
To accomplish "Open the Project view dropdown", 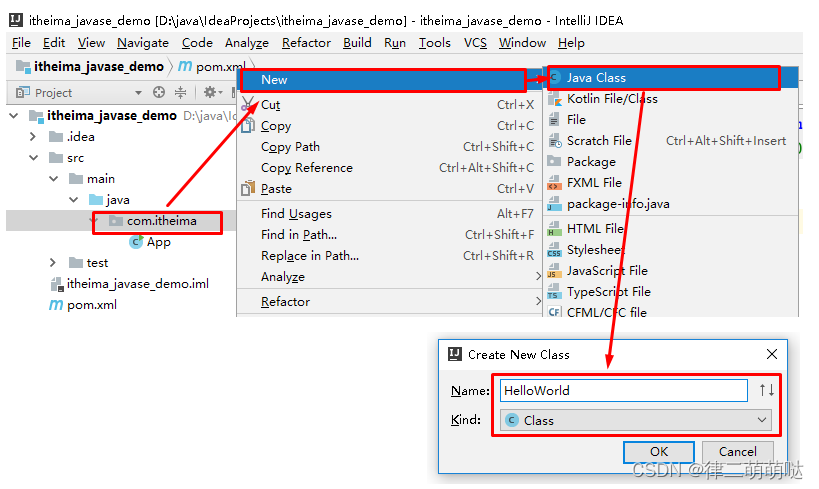I will click(138, 93).
